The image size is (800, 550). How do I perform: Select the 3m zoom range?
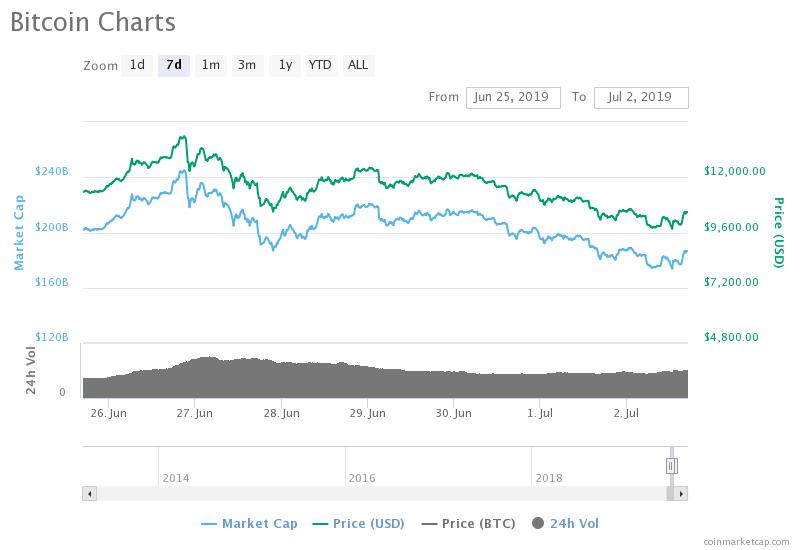(247, 65)
